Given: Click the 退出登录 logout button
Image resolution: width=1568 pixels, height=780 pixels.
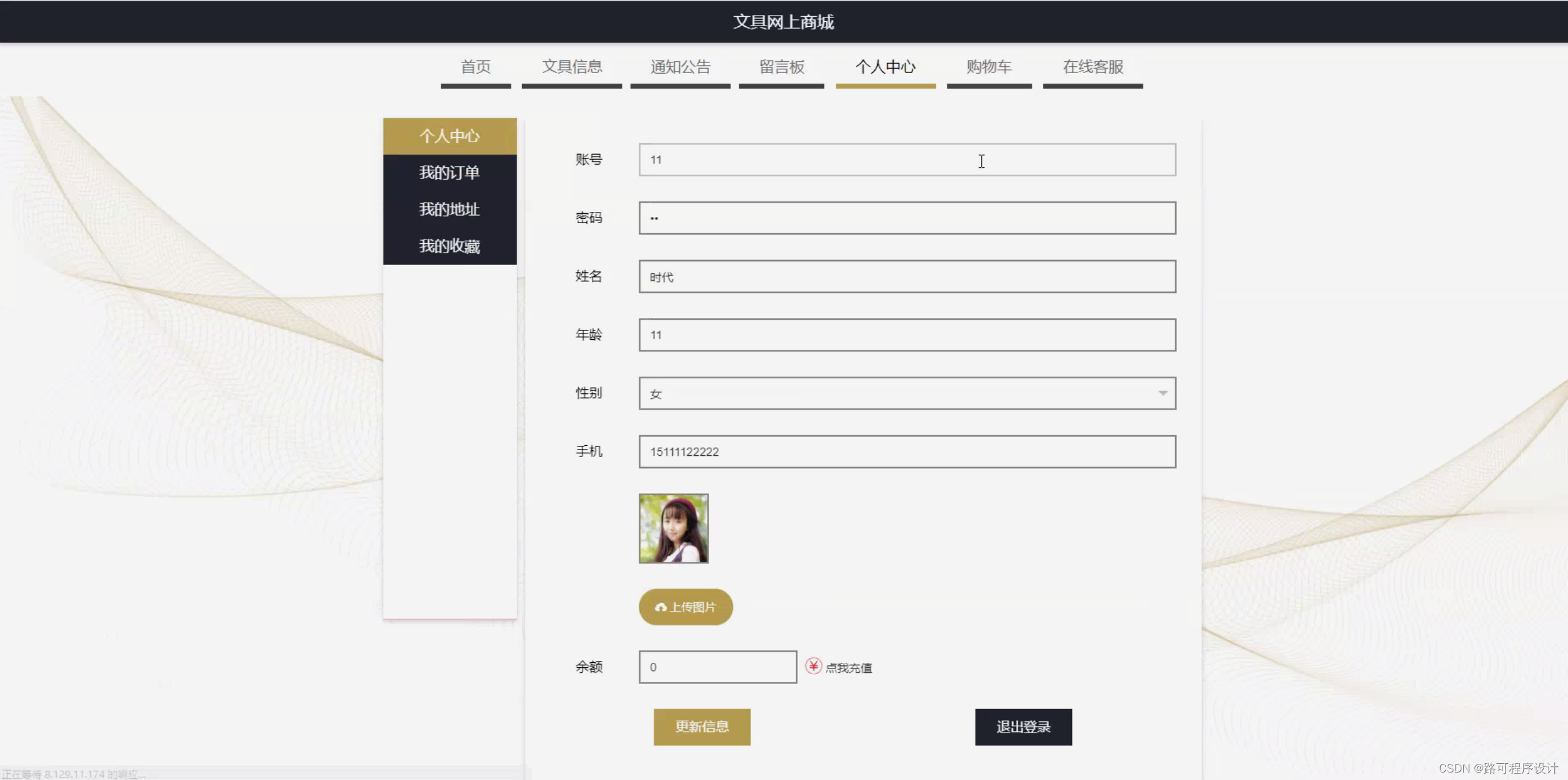Looking at the screenshot, I should click(x=1023, y=726).
